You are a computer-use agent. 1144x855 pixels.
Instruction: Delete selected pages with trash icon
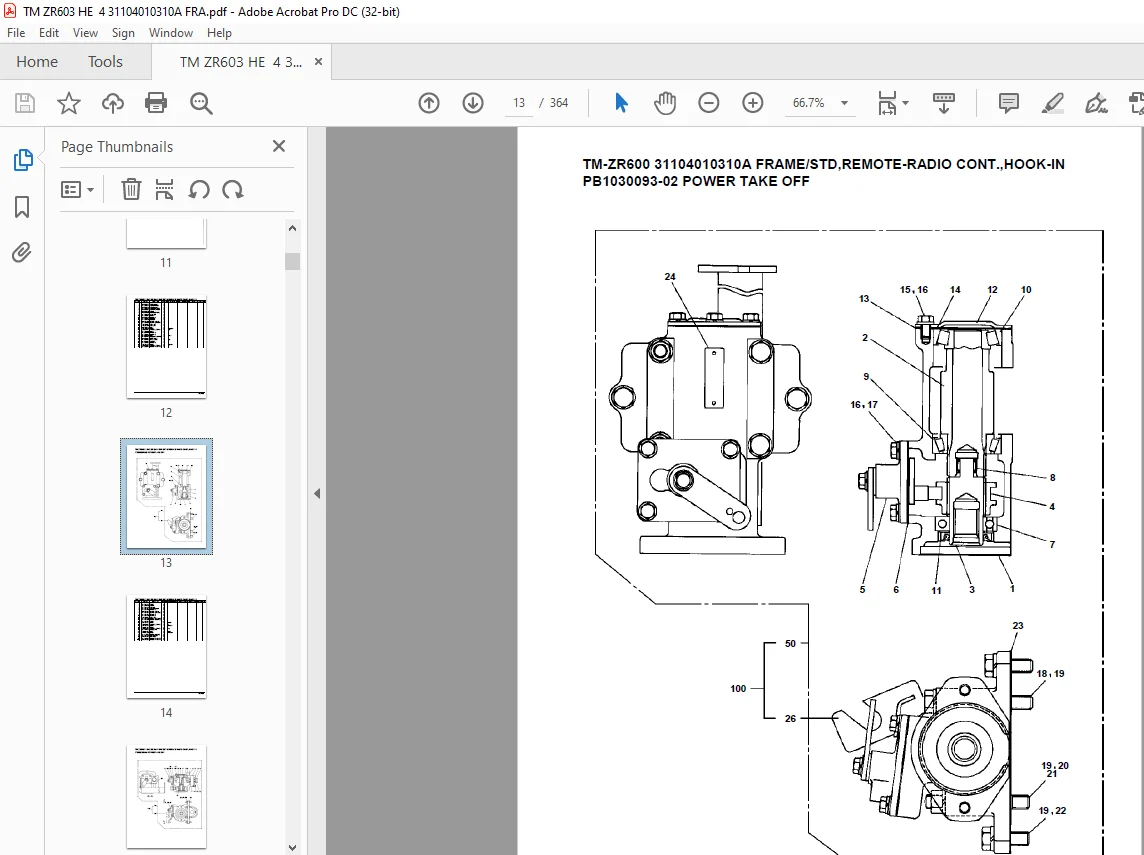click(131, 190)
